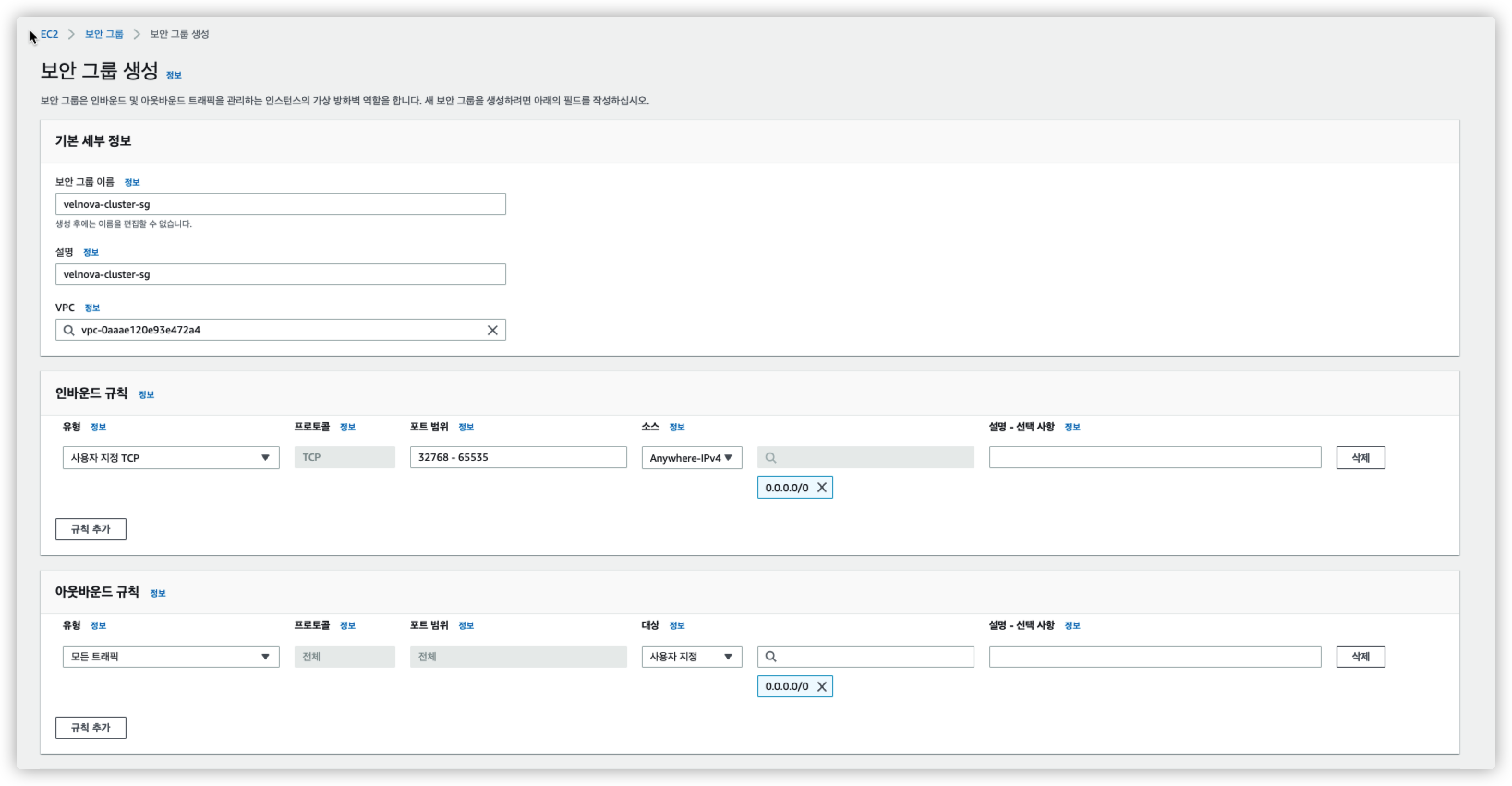Open 정보 link beside 인바운드 규칙 heading
Viewport: 1512px width, 786px height.
click(146, 394)
